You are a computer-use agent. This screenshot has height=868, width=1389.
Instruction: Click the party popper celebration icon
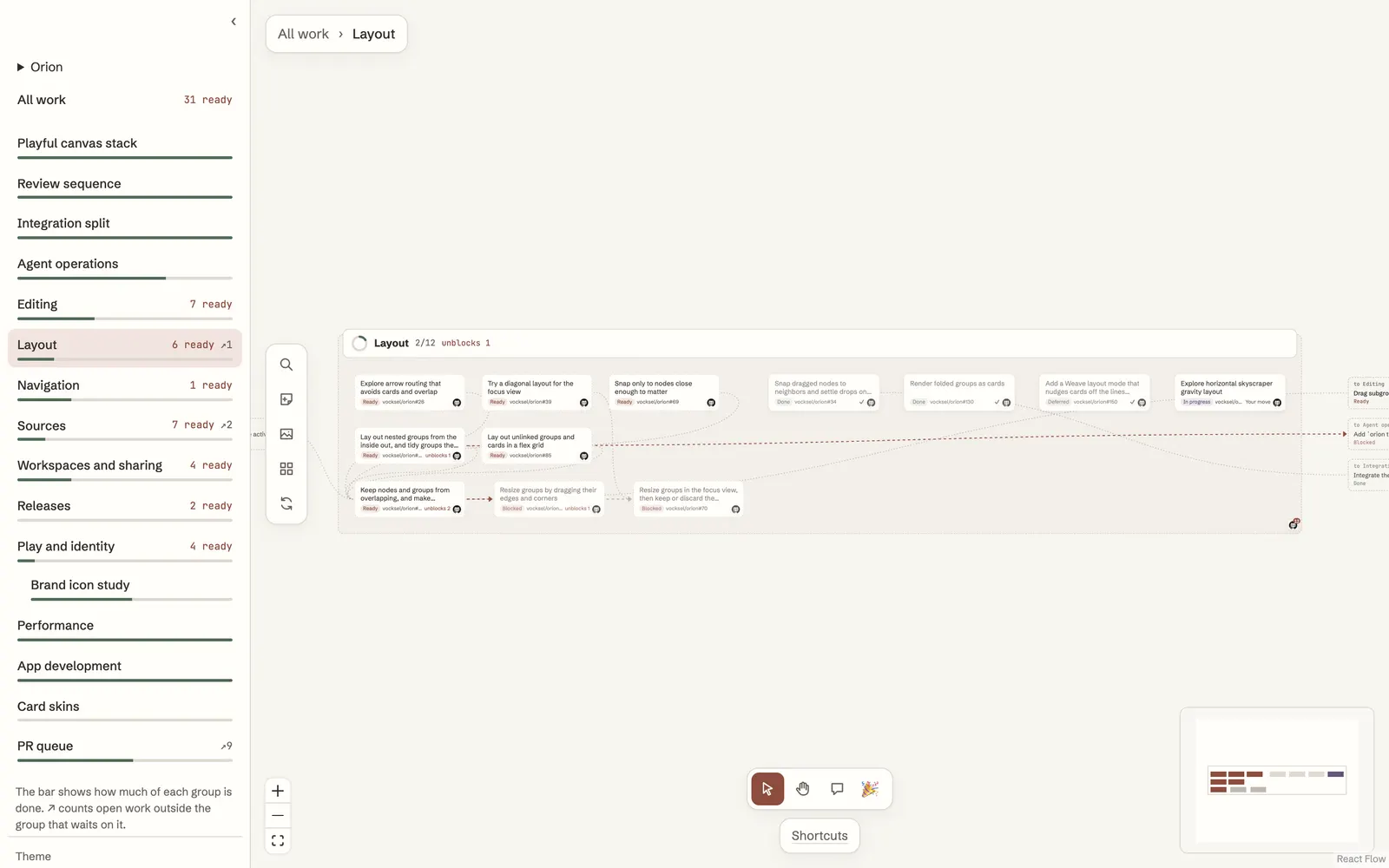point(870,789)
